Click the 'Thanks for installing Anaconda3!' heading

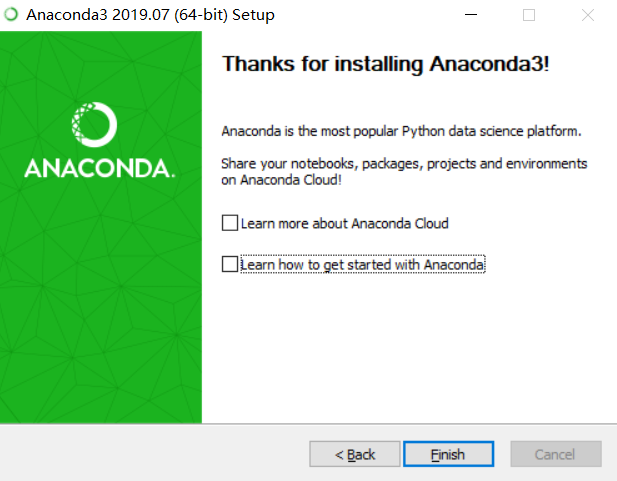tap(385, 64)
